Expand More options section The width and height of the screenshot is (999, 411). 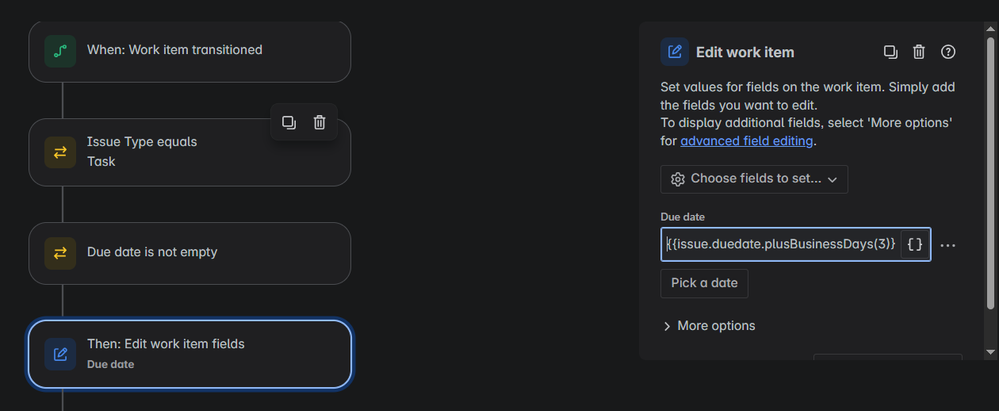click(709, 326)
